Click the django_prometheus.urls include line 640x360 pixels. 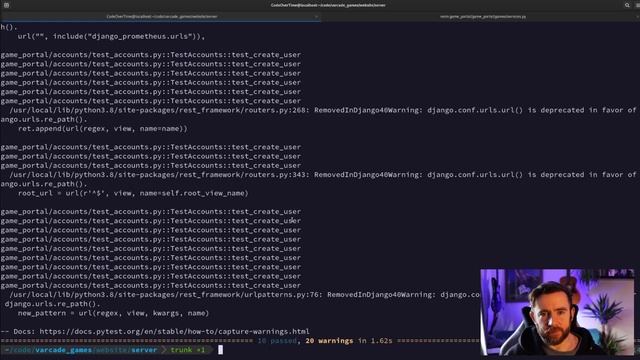point(111,36)
